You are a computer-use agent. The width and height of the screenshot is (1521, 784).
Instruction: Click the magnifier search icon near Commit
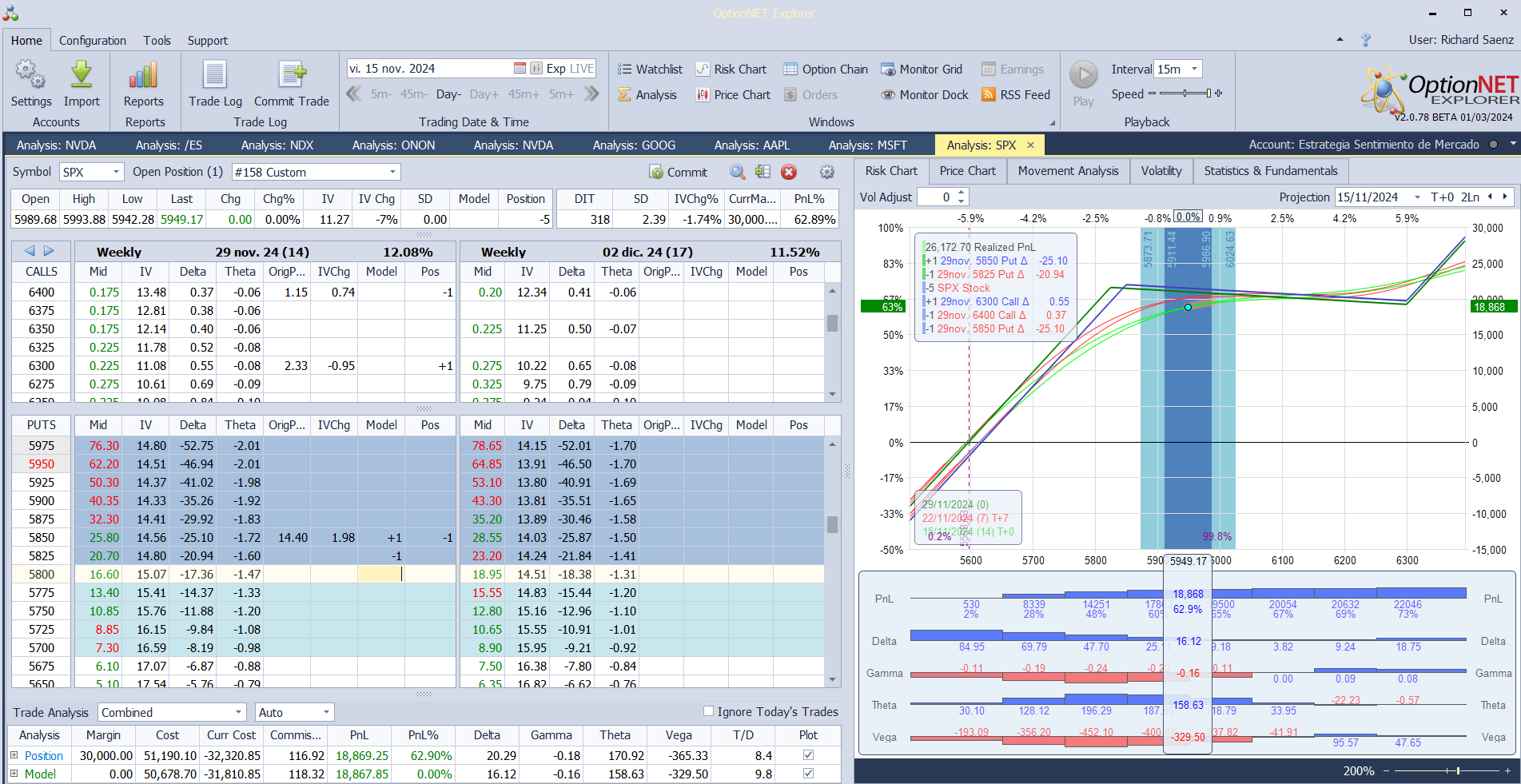(x=737, y=172)
